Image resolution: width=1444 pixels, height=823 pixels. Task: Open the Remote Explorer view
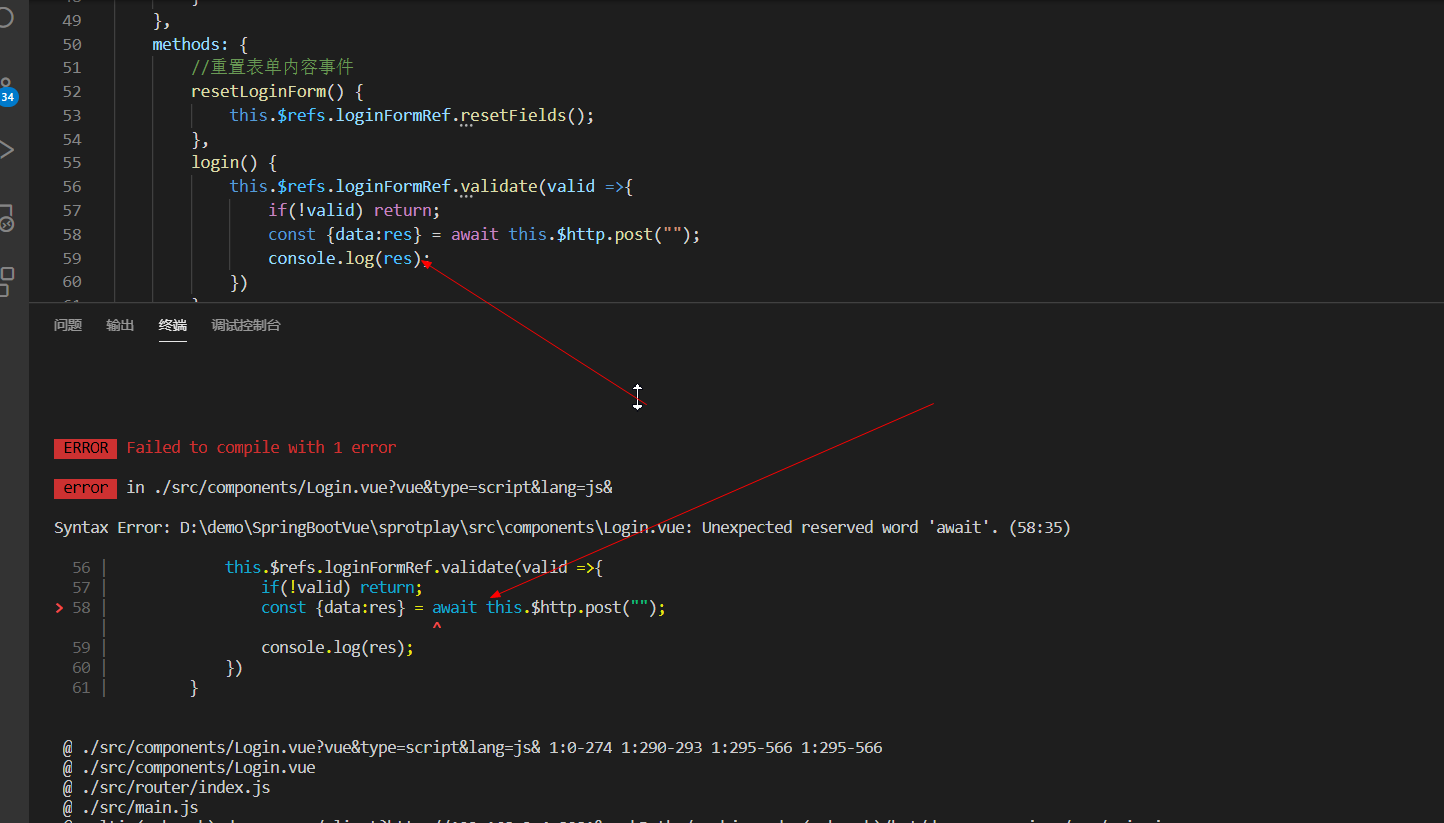(6, 218)
